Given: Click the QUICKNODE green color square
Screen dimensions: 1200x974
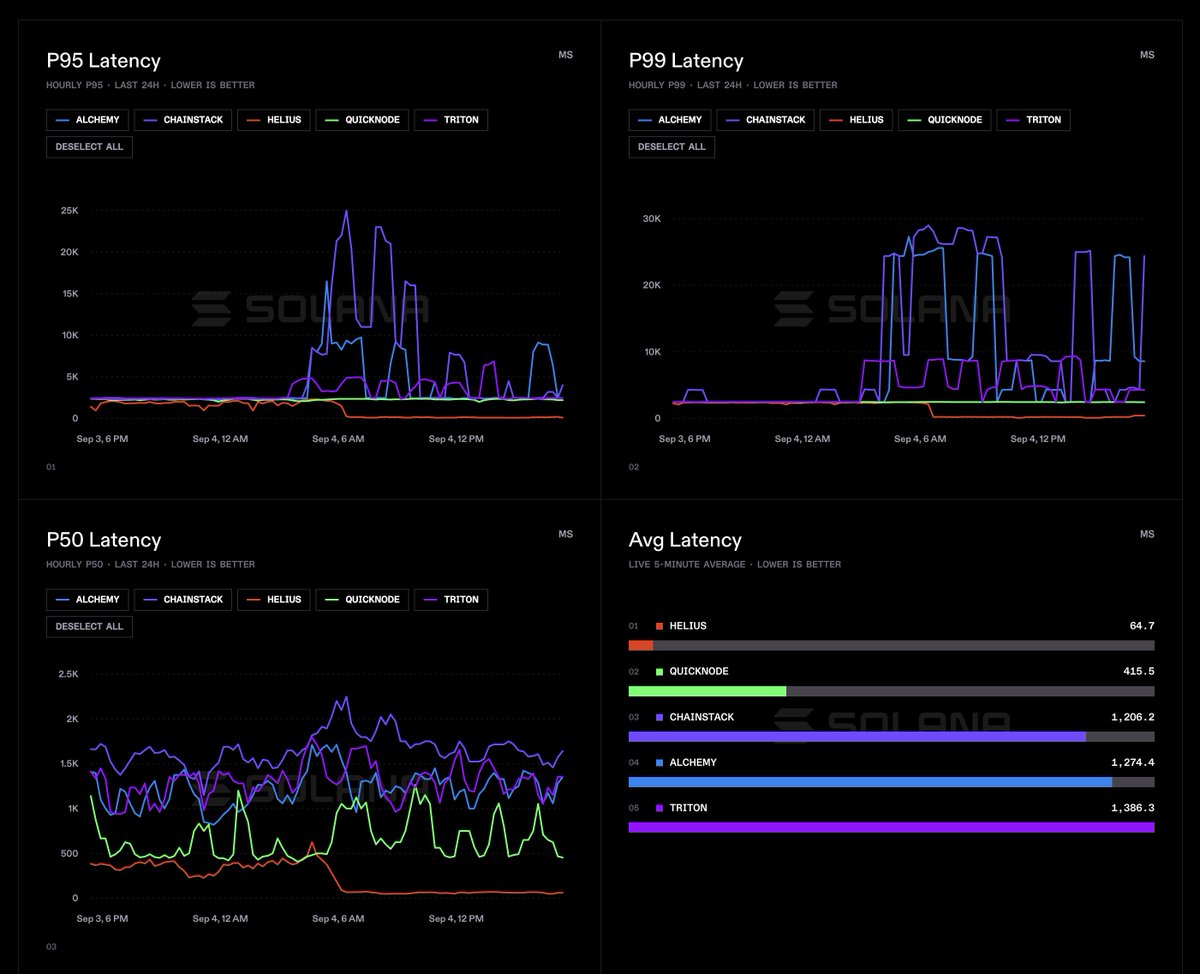Looking at the screenshot, I should pyautogui.click(x=660, y=672).
